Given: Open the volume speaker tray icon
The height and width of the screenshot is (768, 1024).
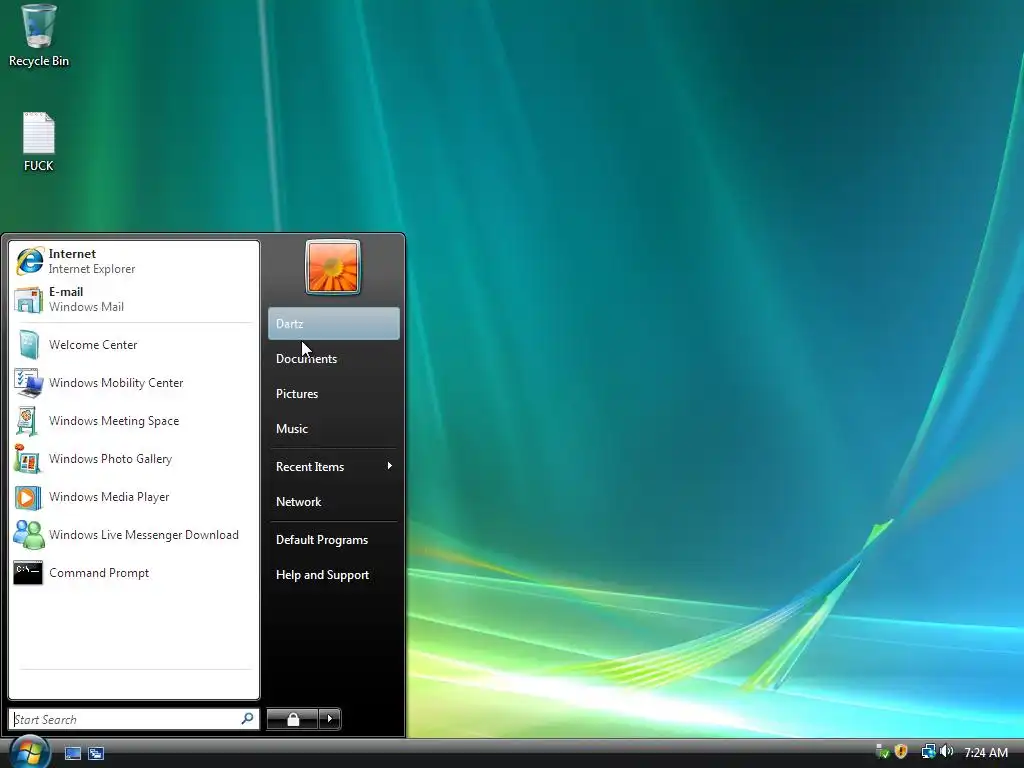Looking at the screenshot, I should tap(946, 752).
